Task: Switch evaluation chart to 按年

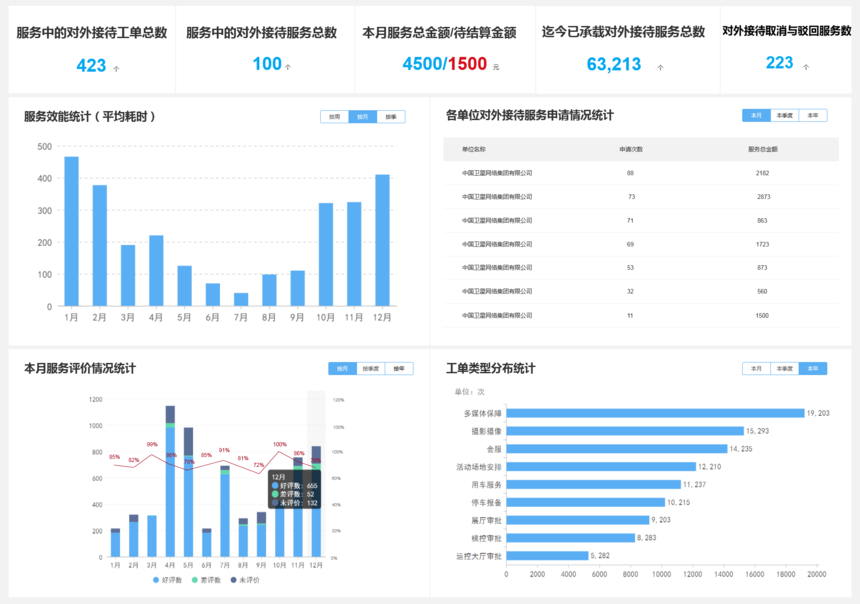Action: (x=399, y=369)
